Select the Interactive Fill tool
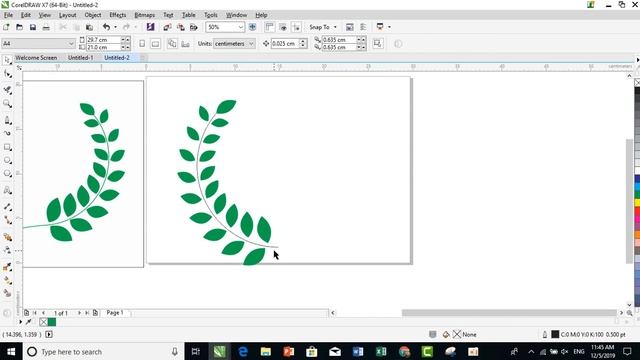This screenshot has height=360, width=640. click(7, 280)
